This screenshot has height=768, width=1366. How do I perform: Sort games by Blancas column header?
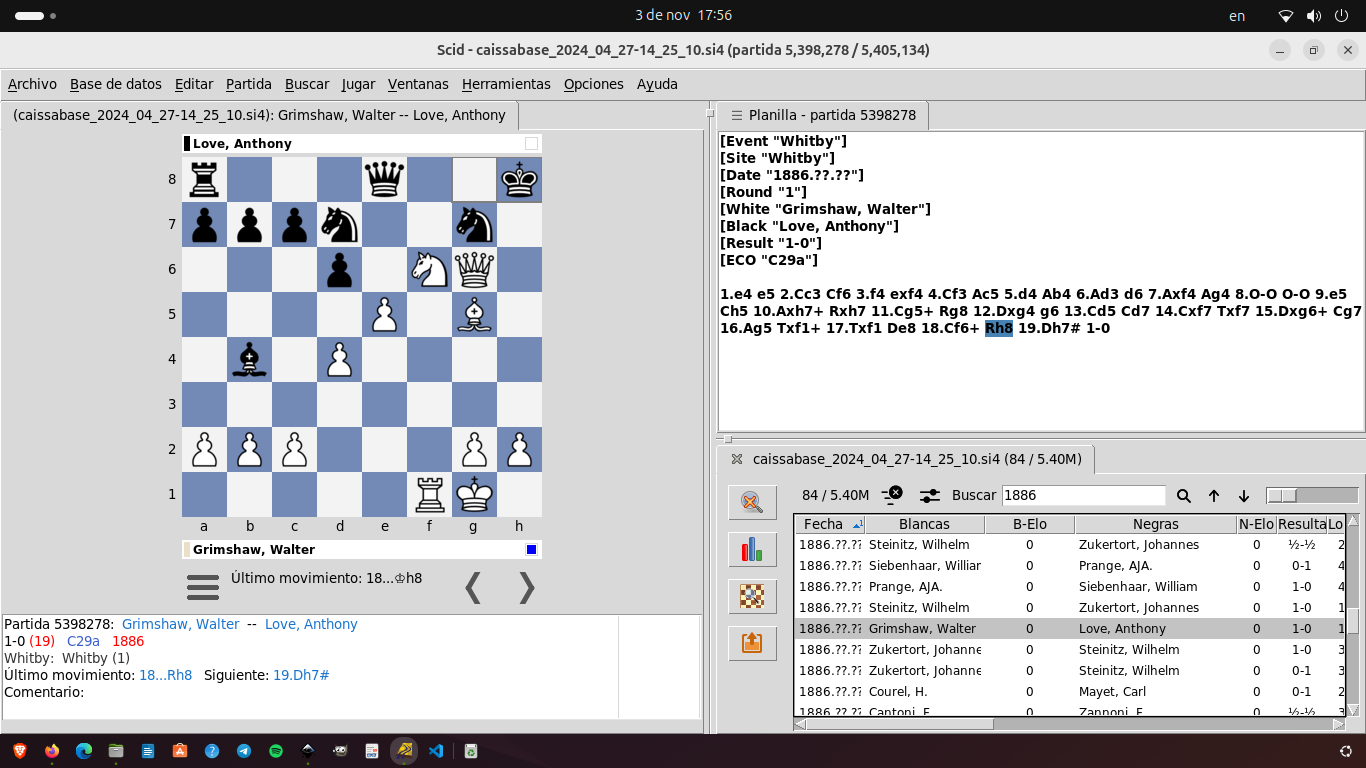925,524
